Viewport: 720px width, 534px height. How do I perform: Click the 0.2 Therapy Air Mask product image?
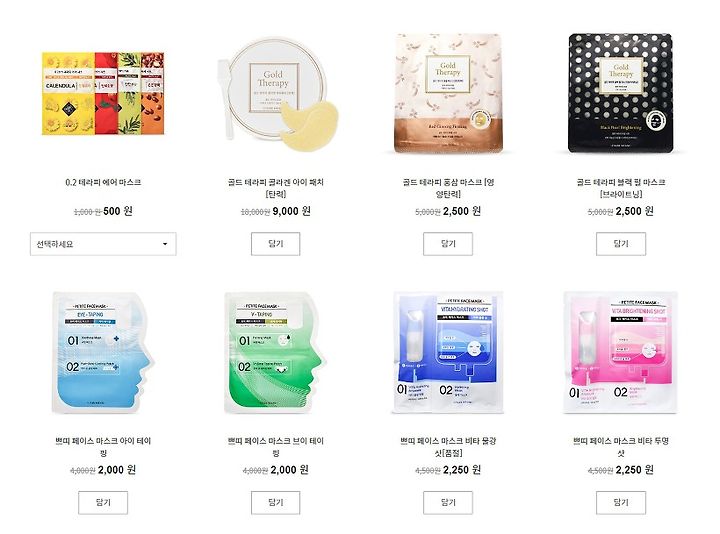pos(103,94)
